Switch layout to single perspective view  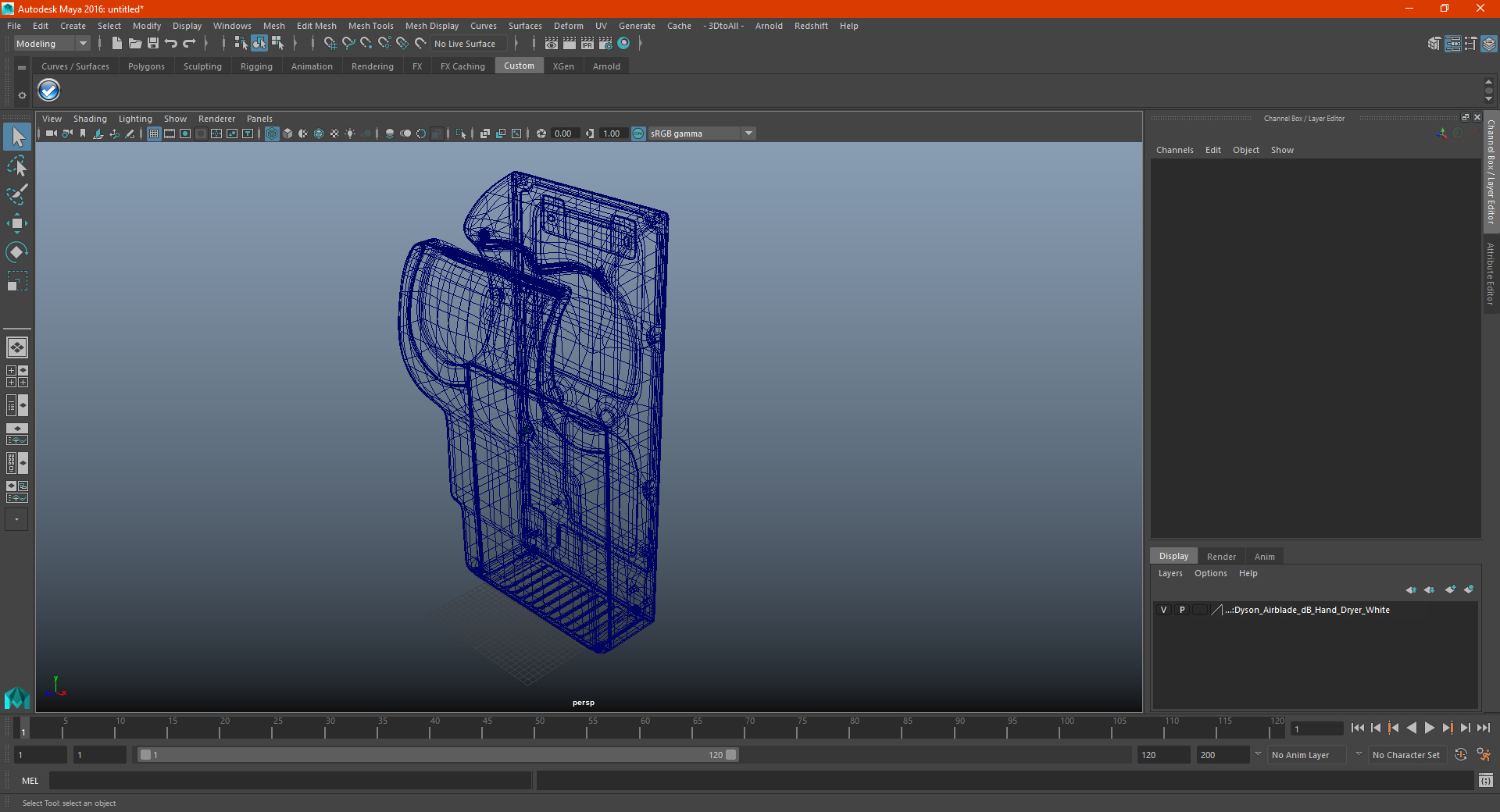tap(17, 347)
